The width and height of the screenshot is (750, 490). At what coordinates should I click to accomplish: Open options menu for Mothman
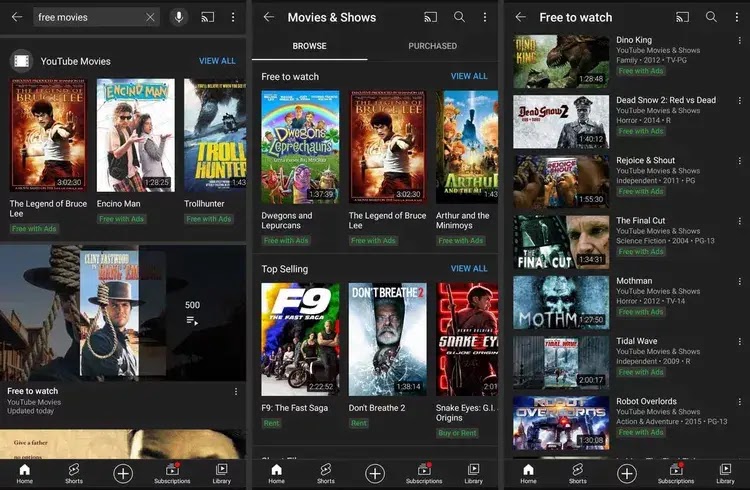[x=739, y=282]
